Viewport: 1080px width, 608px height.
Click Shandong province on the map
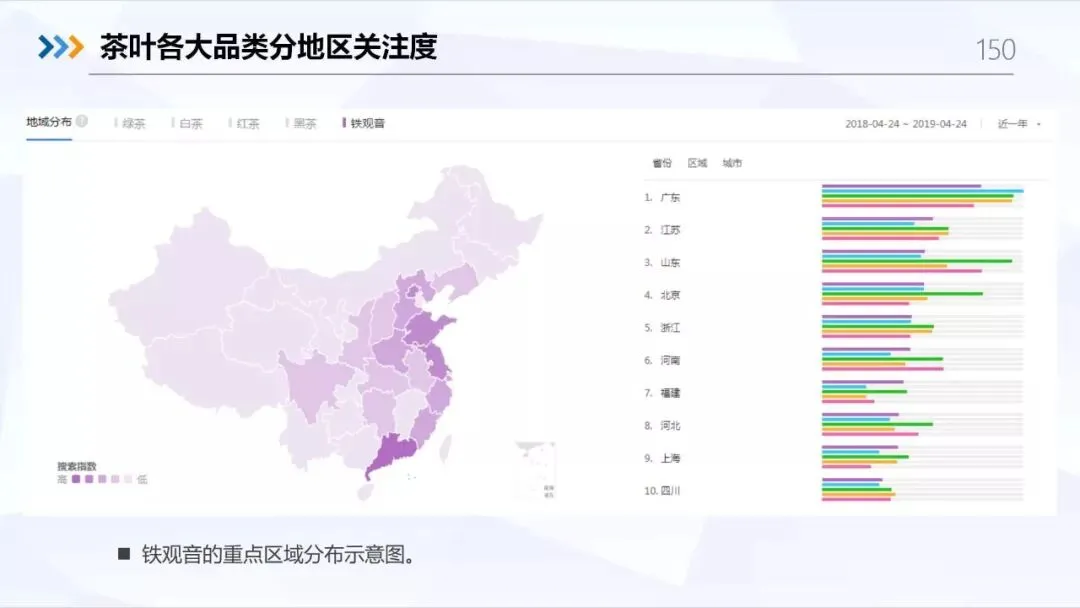coord(427,329)
